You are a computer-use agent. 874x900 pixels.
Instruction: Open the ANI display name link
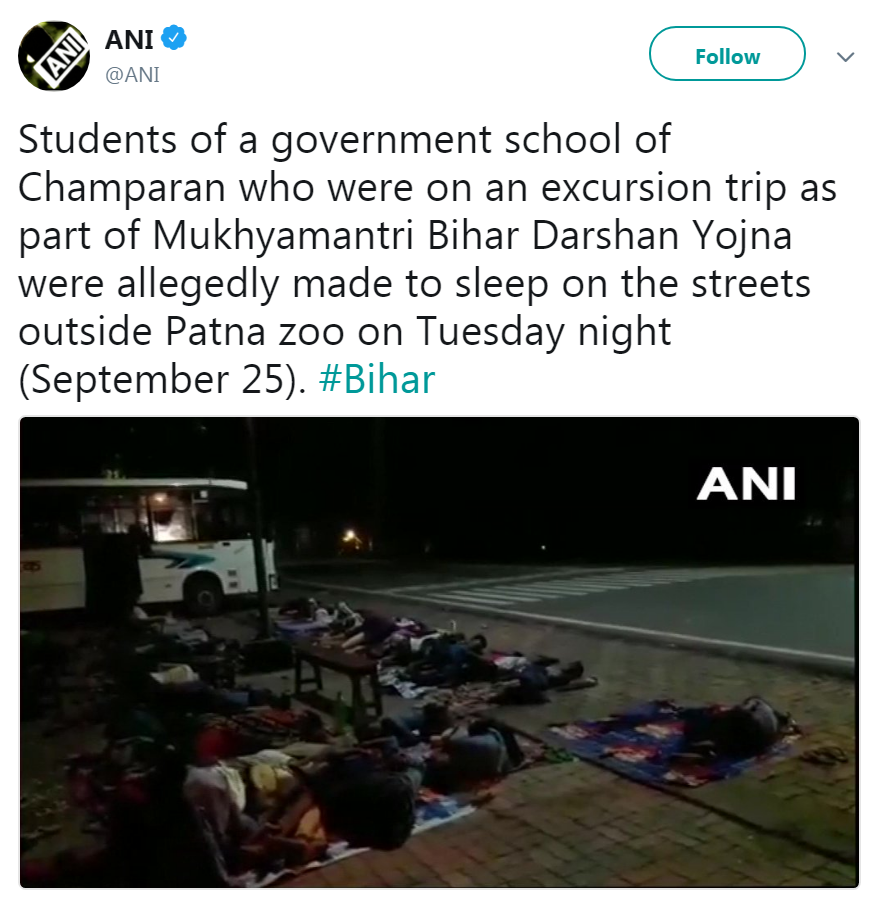[x=129, y=39]
